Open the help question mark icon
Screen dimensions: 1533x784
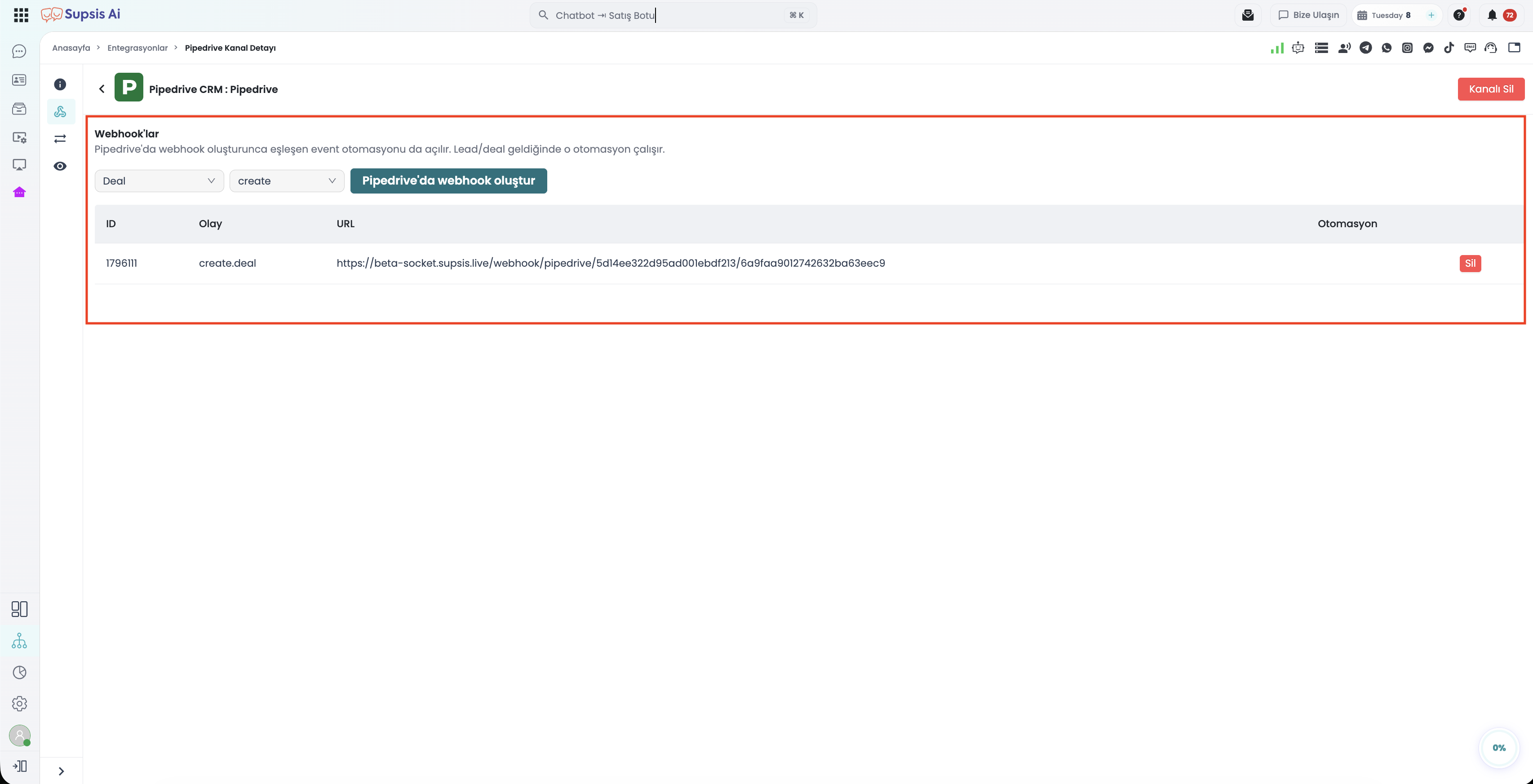click(1458, 15)
